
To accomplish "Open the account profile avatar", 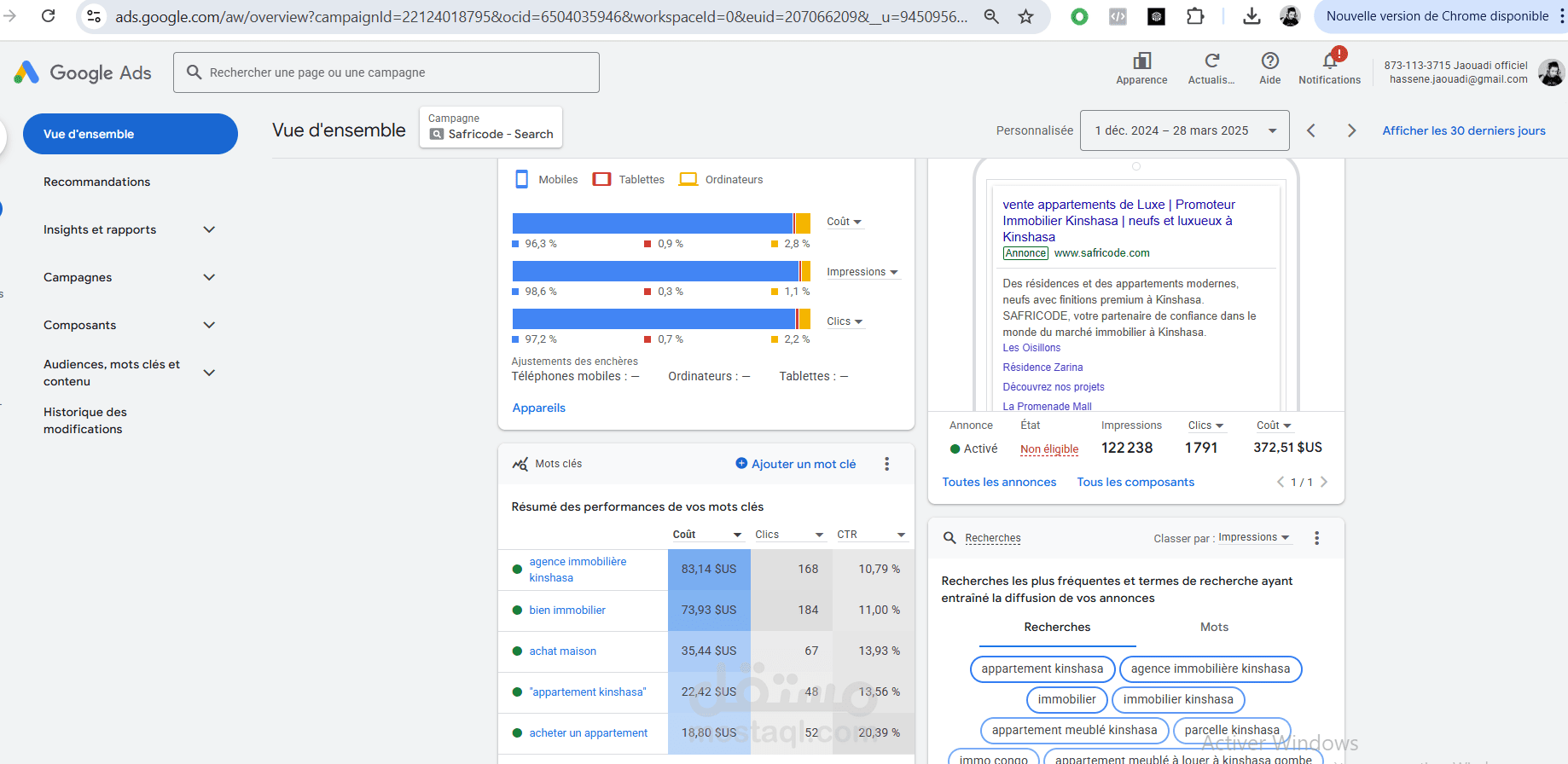I will coord(1551,72).
